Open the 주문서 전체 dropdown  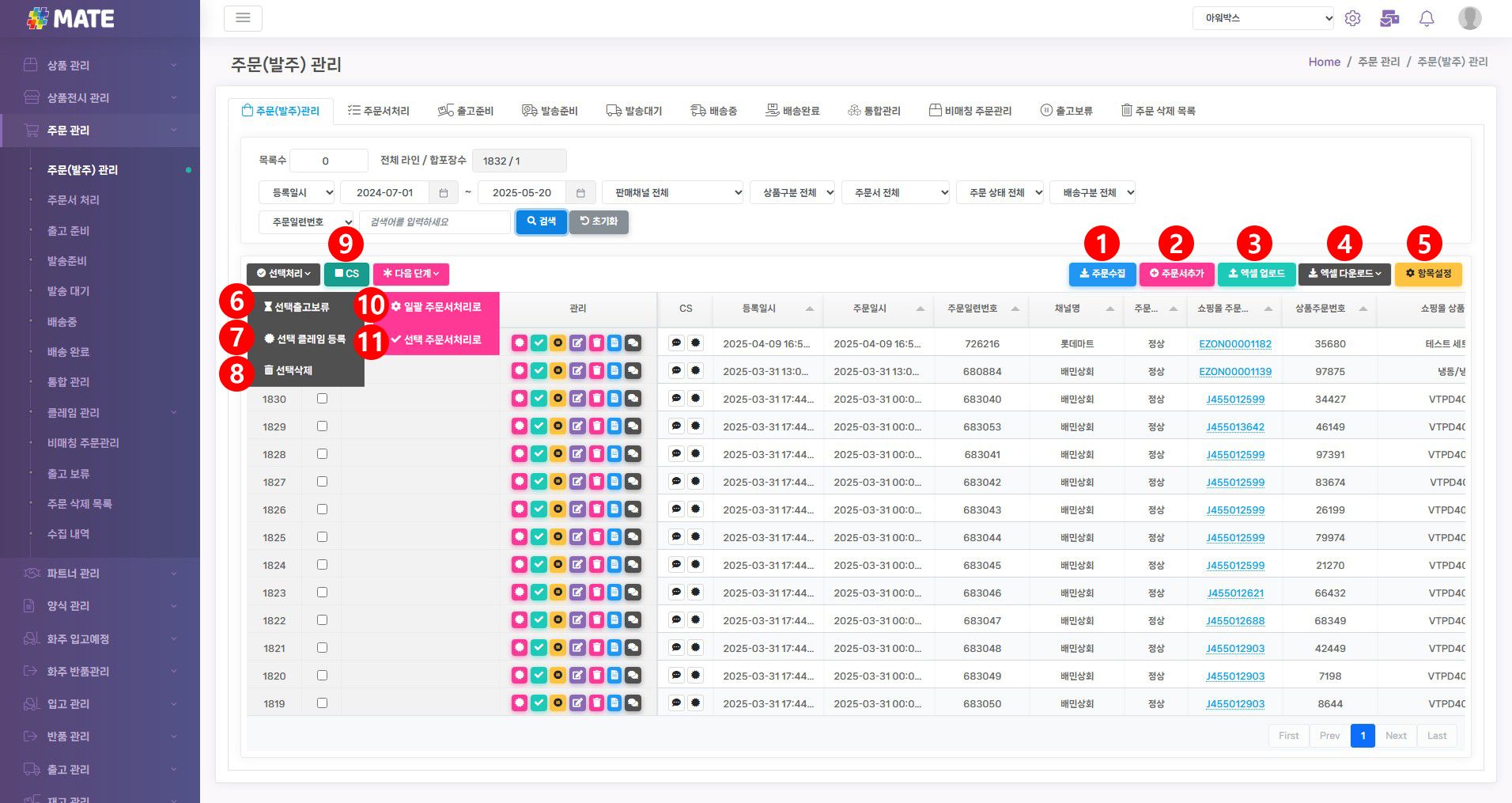point(896,192)
